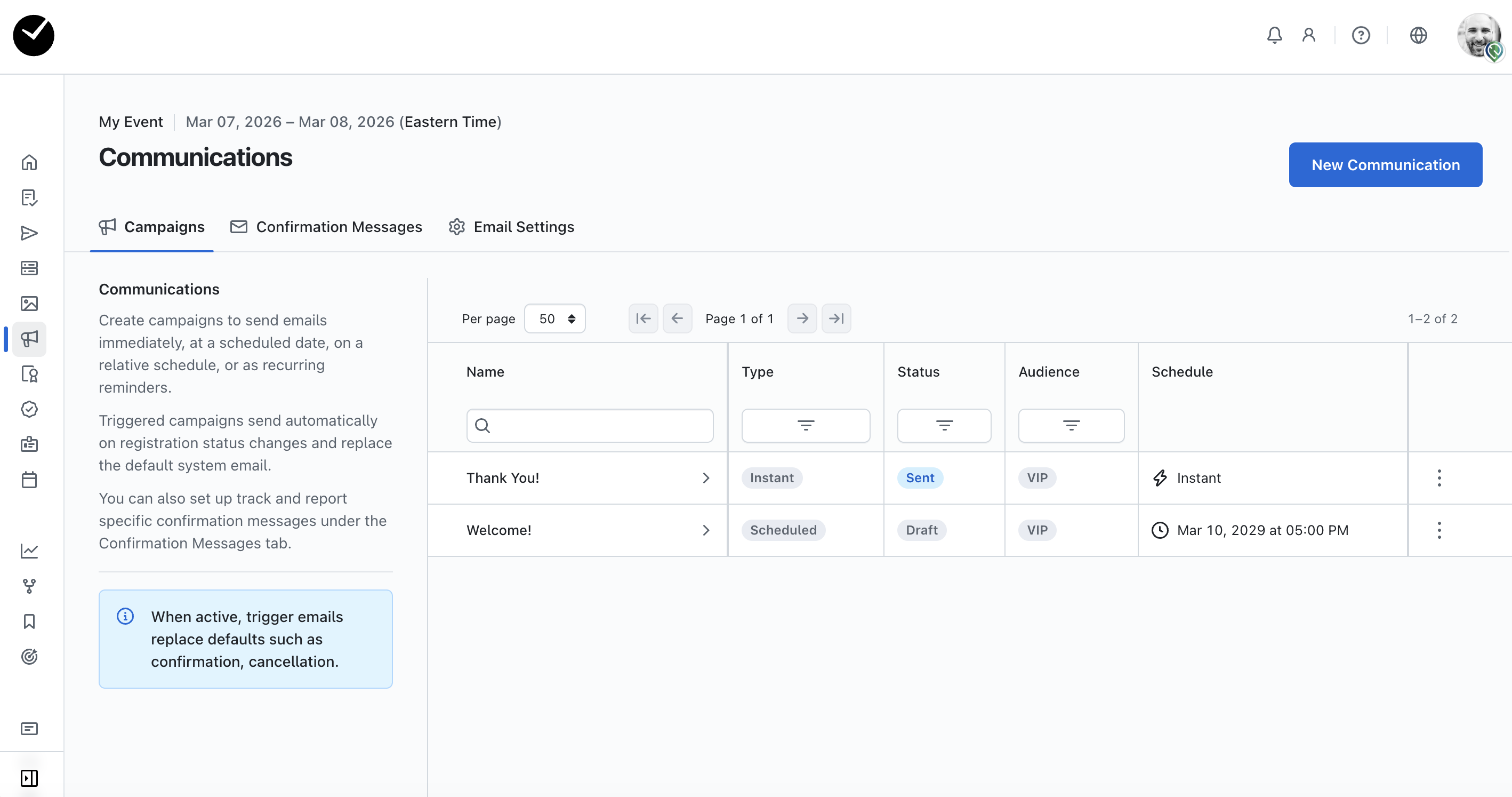Click the New Communication button
This screenshot has height=797, width=1512.
click(1385, 165)
